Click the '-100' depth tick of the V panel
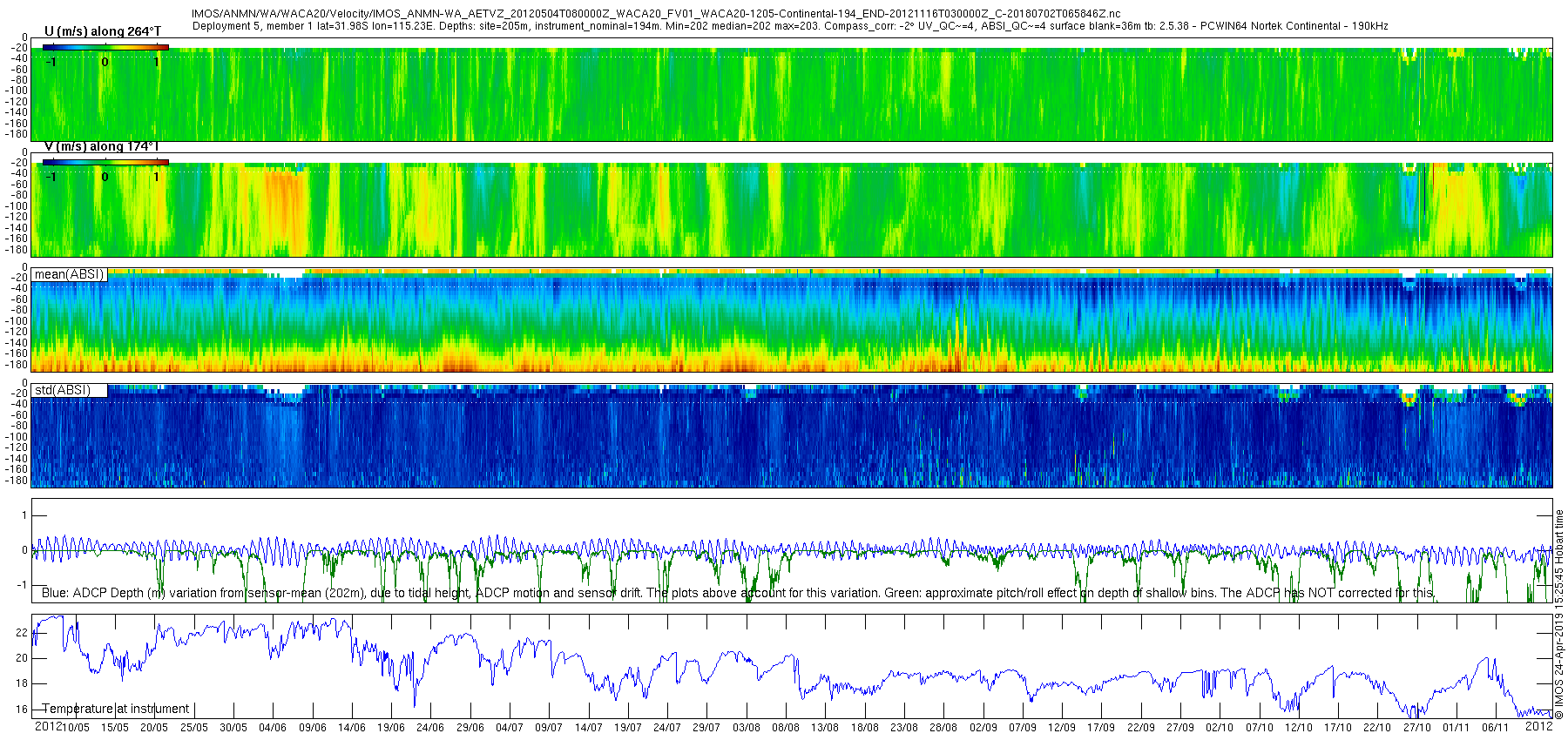 coord(17,205)
